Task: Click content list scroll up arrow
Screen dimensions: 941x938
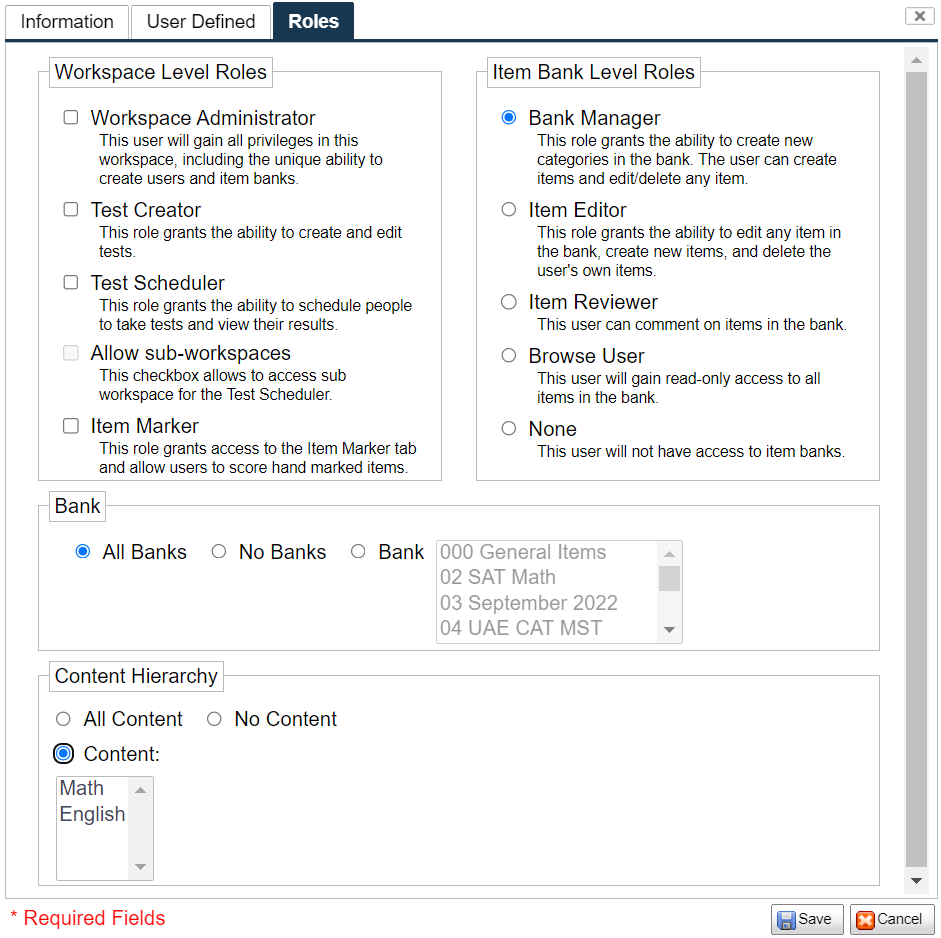Action: coord(140,790)
